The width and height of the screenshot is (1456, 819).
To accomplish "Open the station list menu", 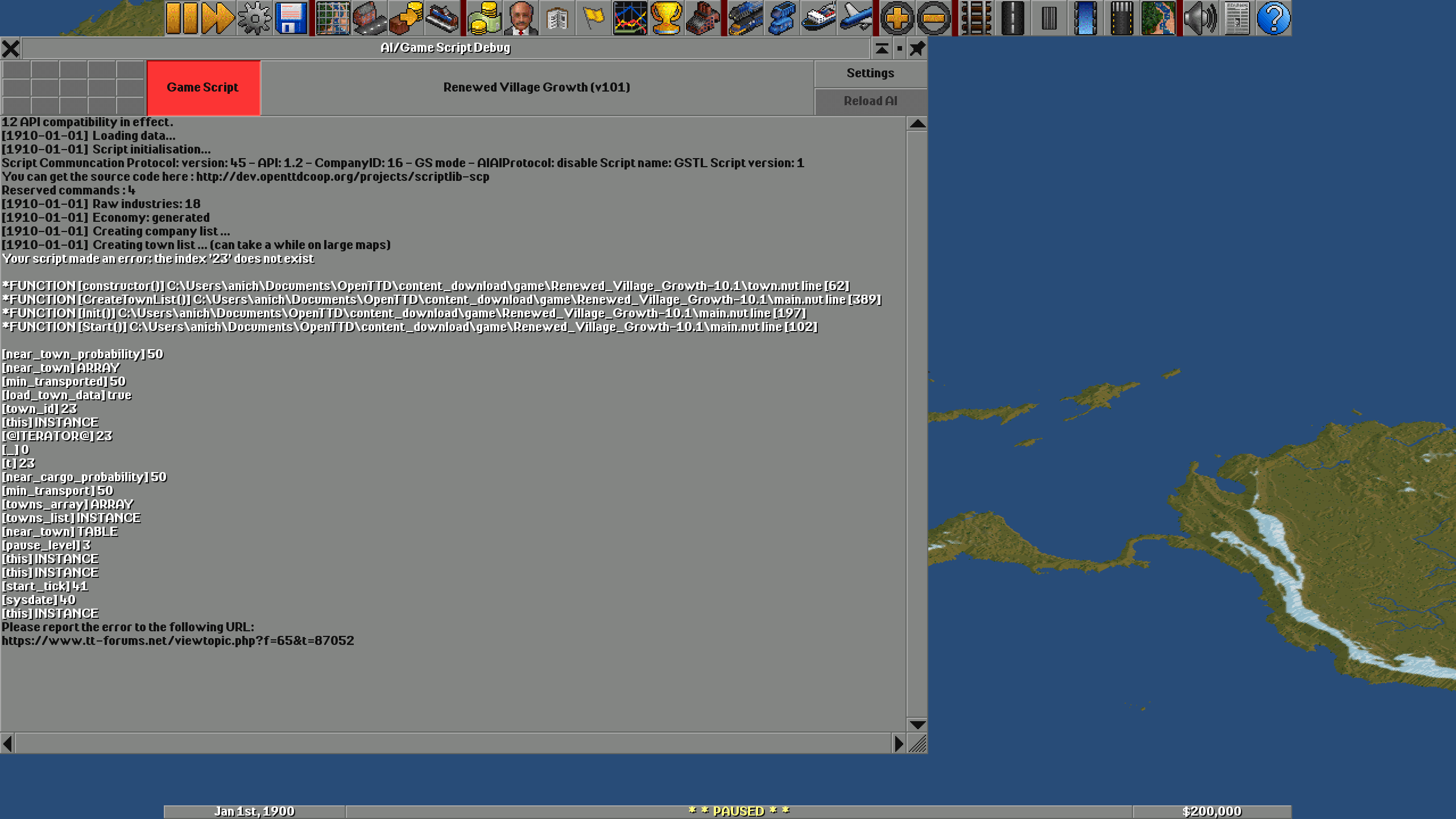I will click(x=442, y=18).
